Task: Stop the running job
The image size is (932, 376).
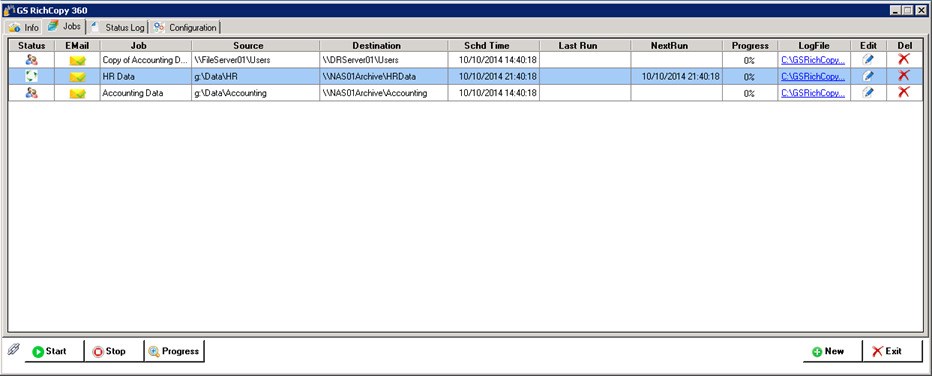Action: pyautogui.click(x=114, y=351)
